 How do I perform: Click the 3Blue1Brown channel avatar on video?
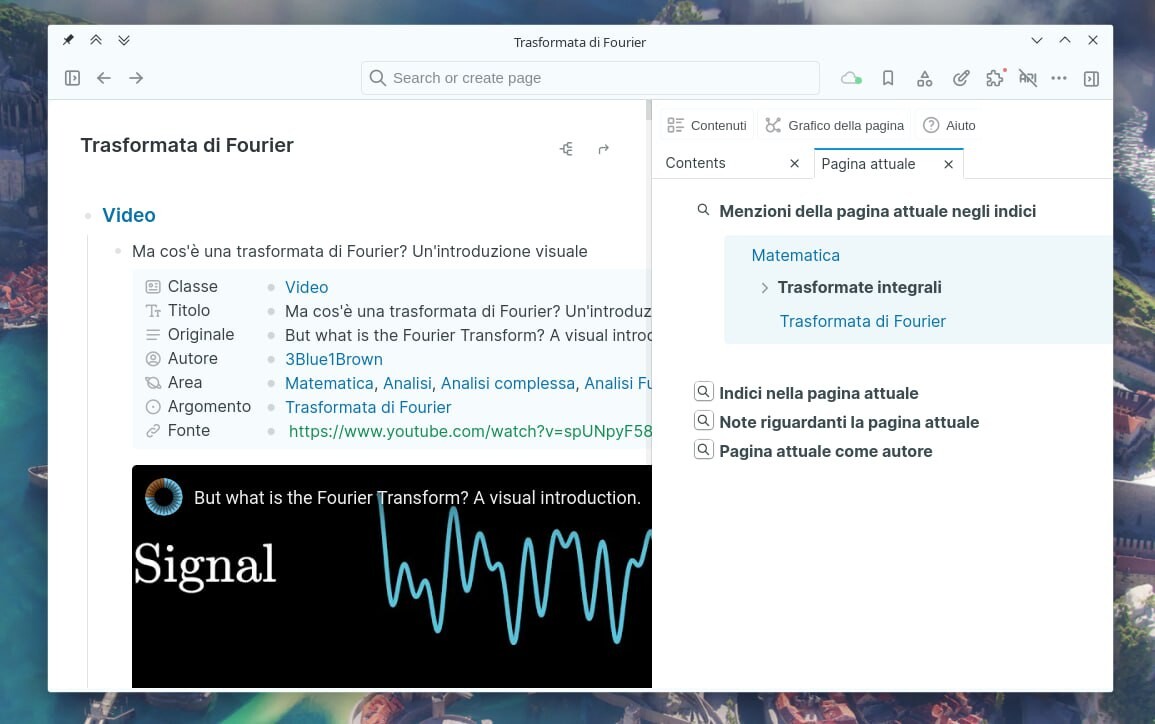pos(164,496)
